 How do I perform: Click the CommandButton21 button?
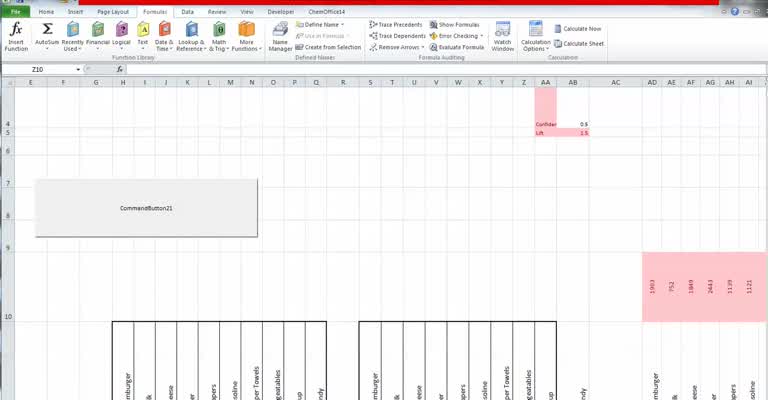[146, 208]
